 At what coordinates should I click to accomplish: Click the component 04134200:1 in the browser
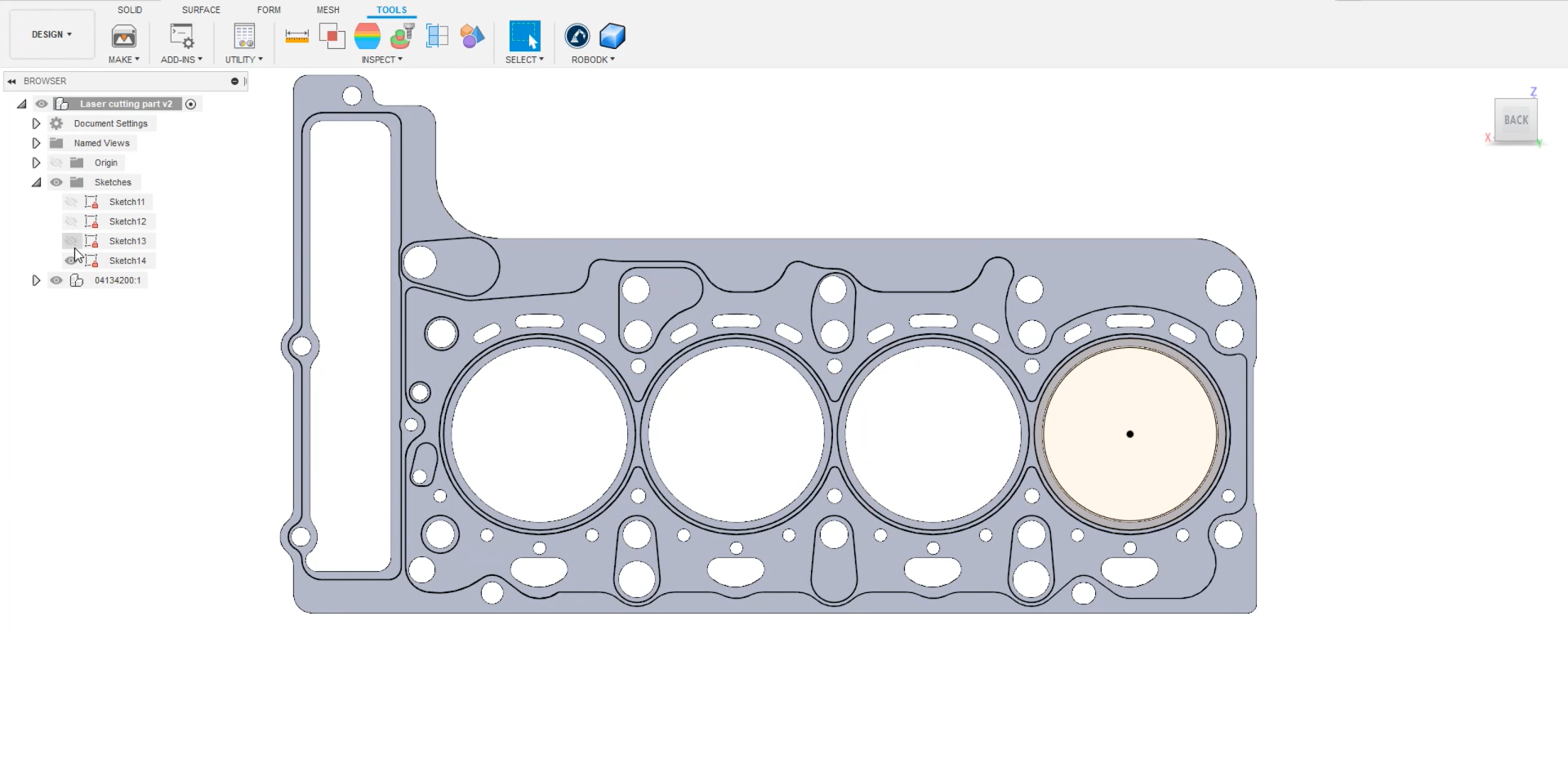pos(118,279)
